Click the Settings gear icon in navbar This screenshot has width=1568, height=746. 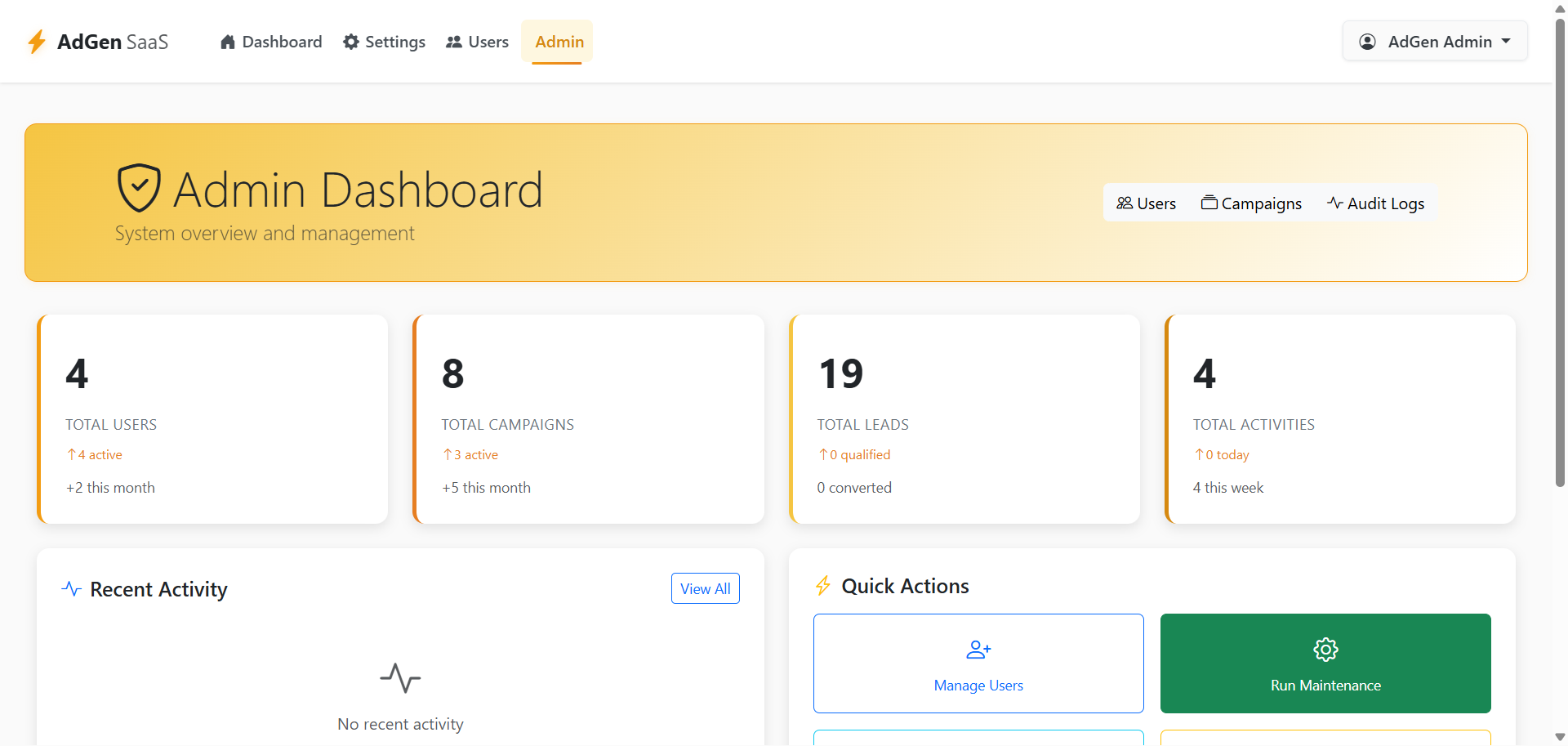pos(351,42)
